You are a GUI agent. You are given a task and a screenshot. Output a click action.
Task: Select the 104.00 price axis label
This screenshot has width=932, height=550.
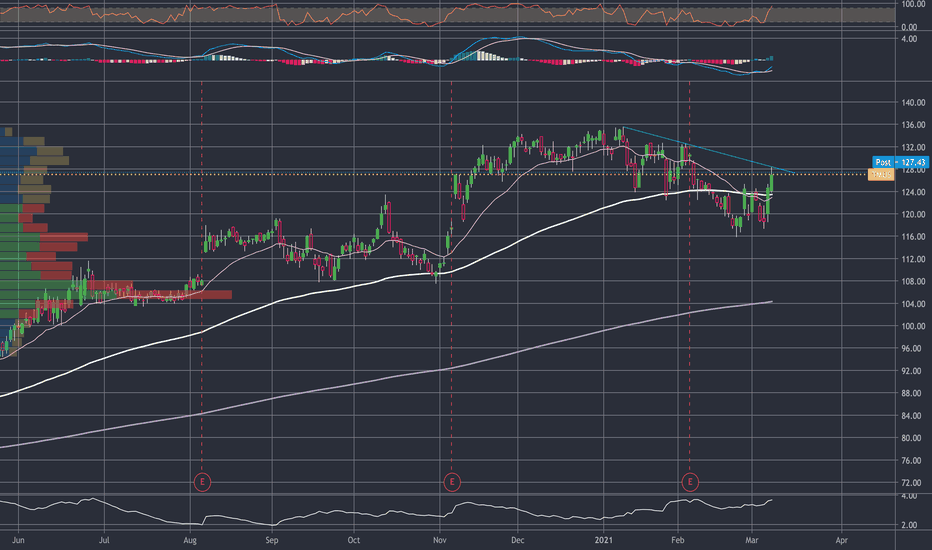coord(913,304)
